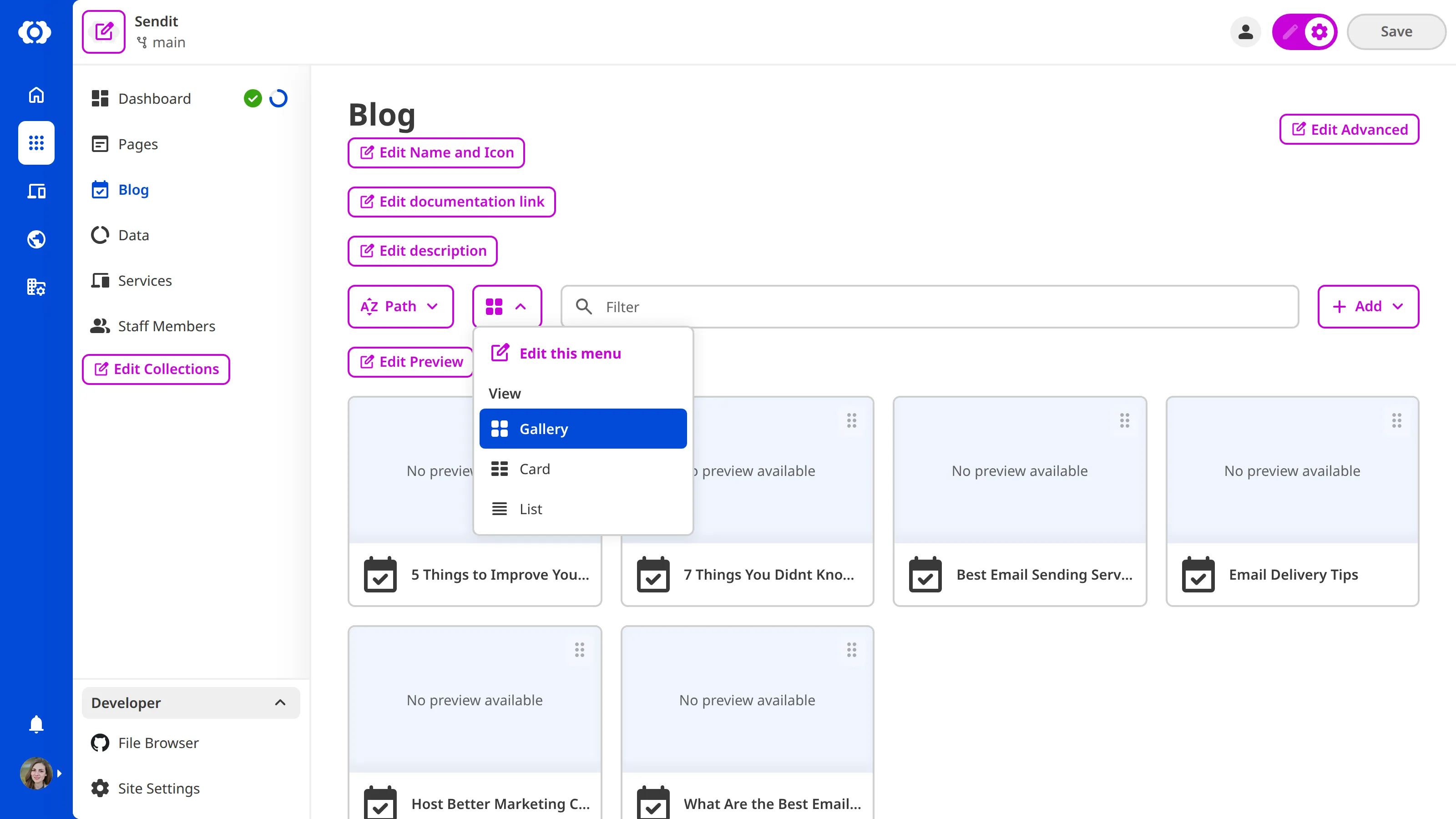Click the Site Settings gear icon

point(100,788)
